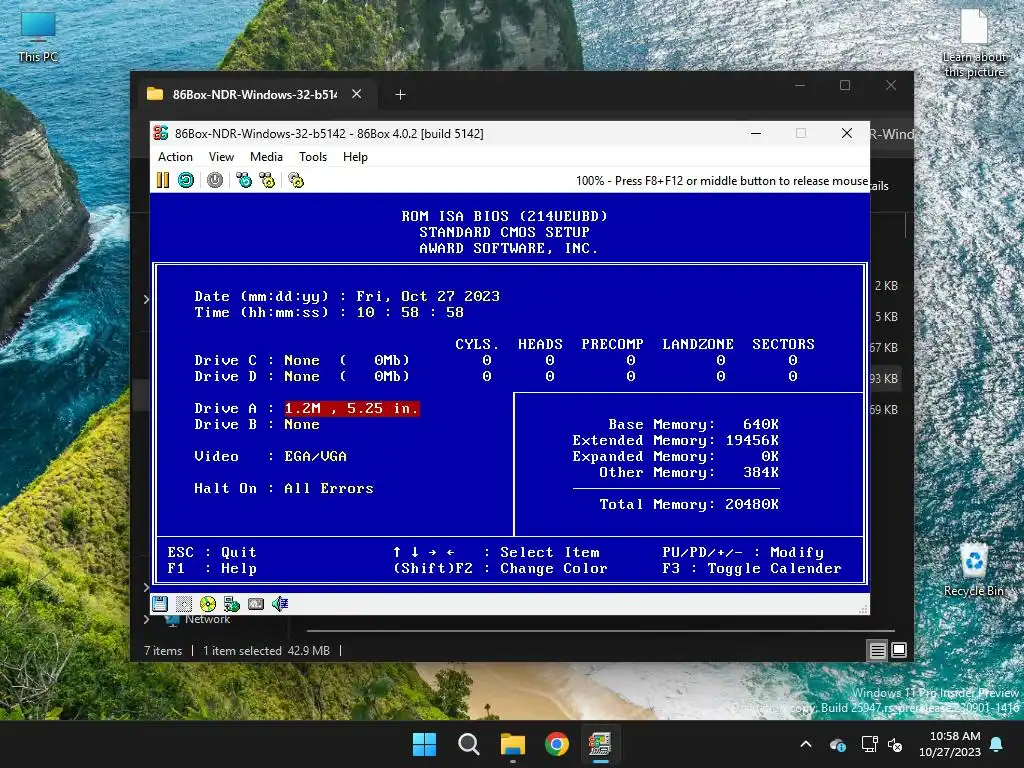Click the Video value EGA/VGA
This screenshot has width=1024, height=768.
[x=315, y=456]
